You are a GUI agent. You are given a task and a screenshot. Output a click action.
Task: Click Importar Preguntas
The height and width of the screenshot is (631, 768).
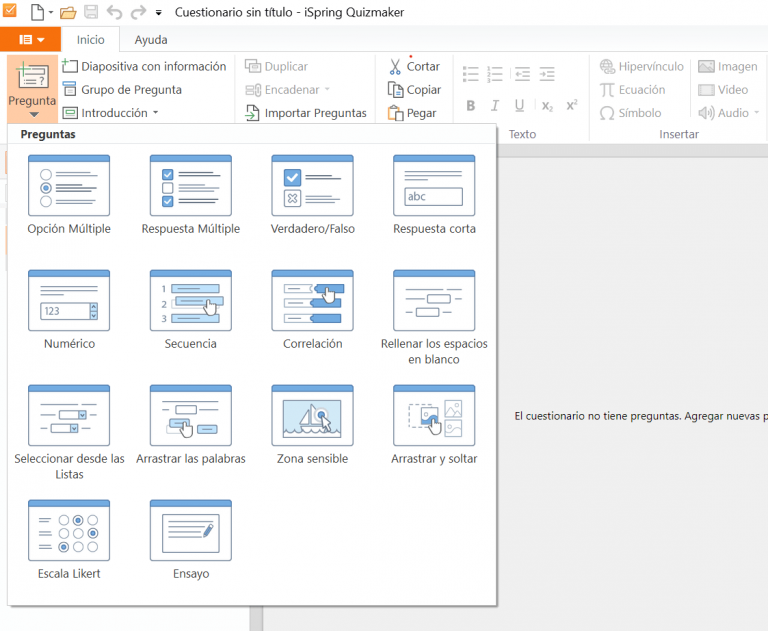pos(306,113)
